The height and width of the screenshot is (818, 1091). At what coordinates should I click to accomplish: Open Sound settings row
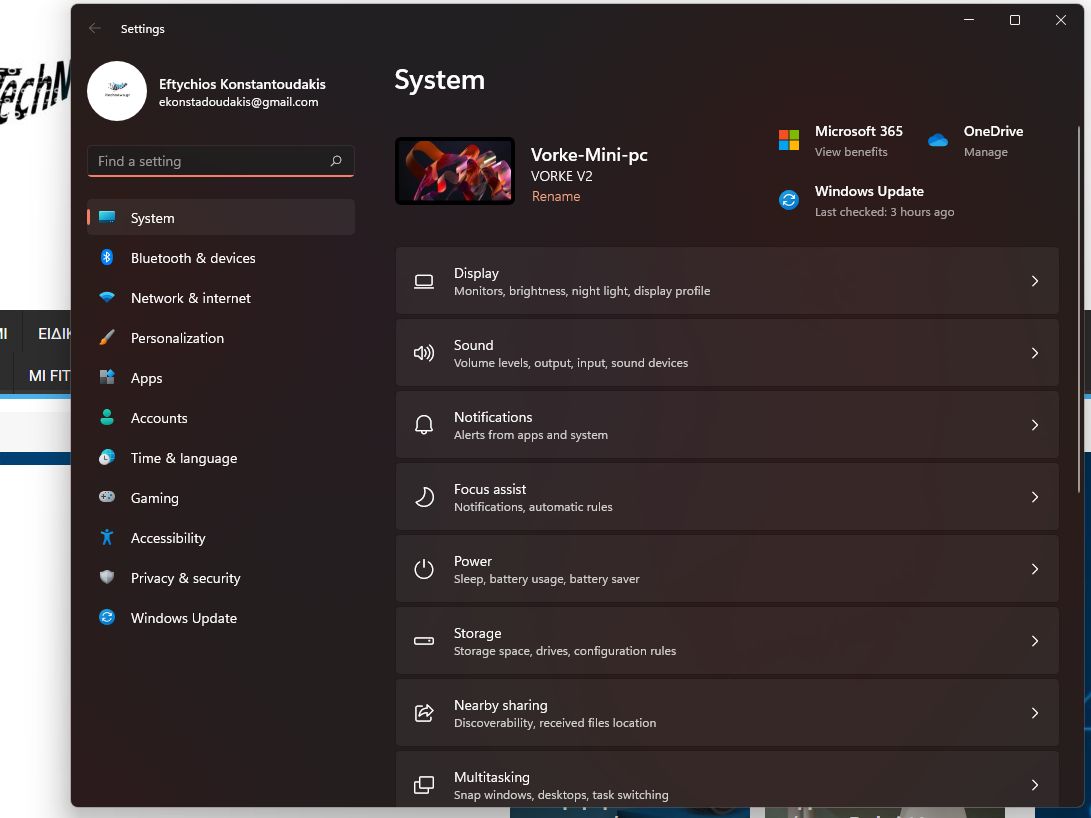(x=727, y=353)
